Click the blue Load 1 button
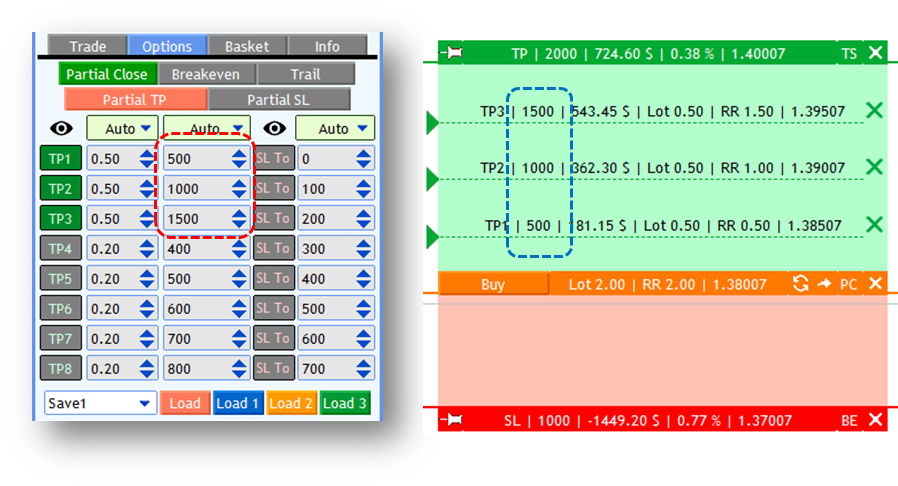Viewport: 898px width, 486px height. (237, 403)
